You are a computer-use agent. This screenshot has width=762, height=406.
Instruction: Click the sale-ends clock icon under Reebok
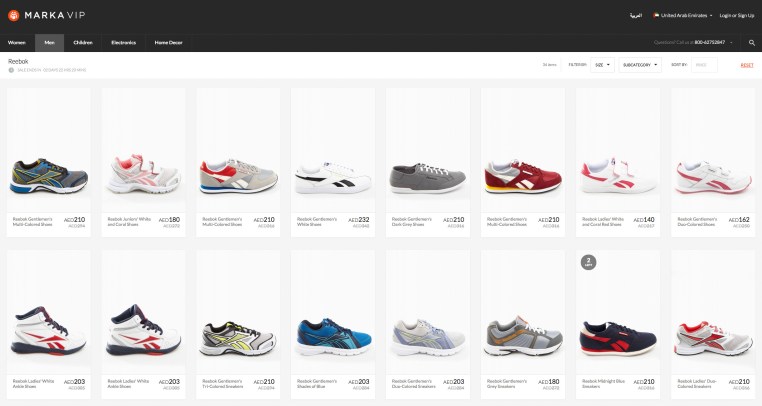(11, 70)
